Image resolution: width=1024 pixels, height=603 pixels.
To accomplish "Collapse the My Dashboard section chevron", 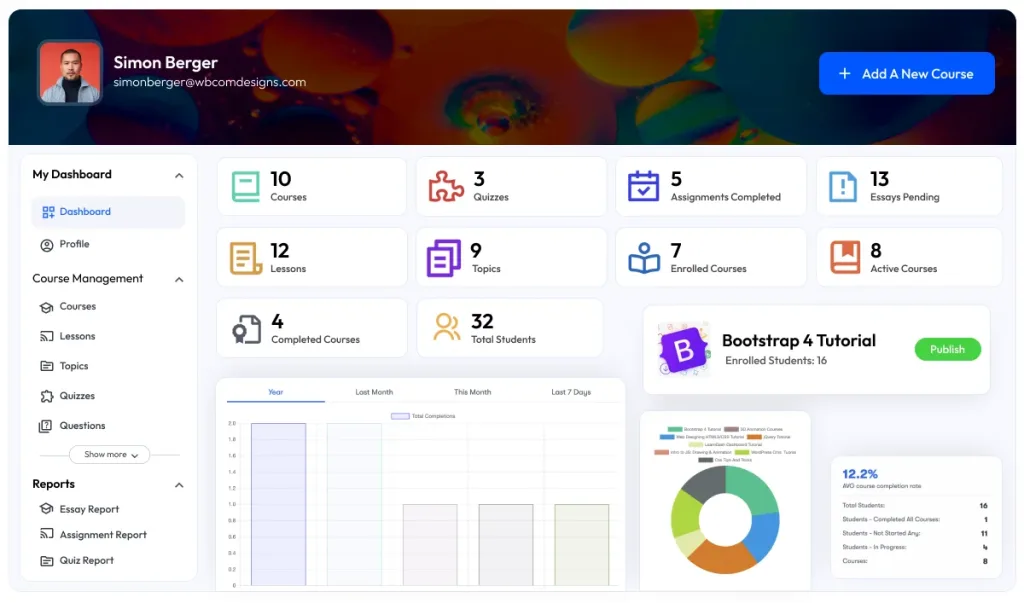I will 179,175.
